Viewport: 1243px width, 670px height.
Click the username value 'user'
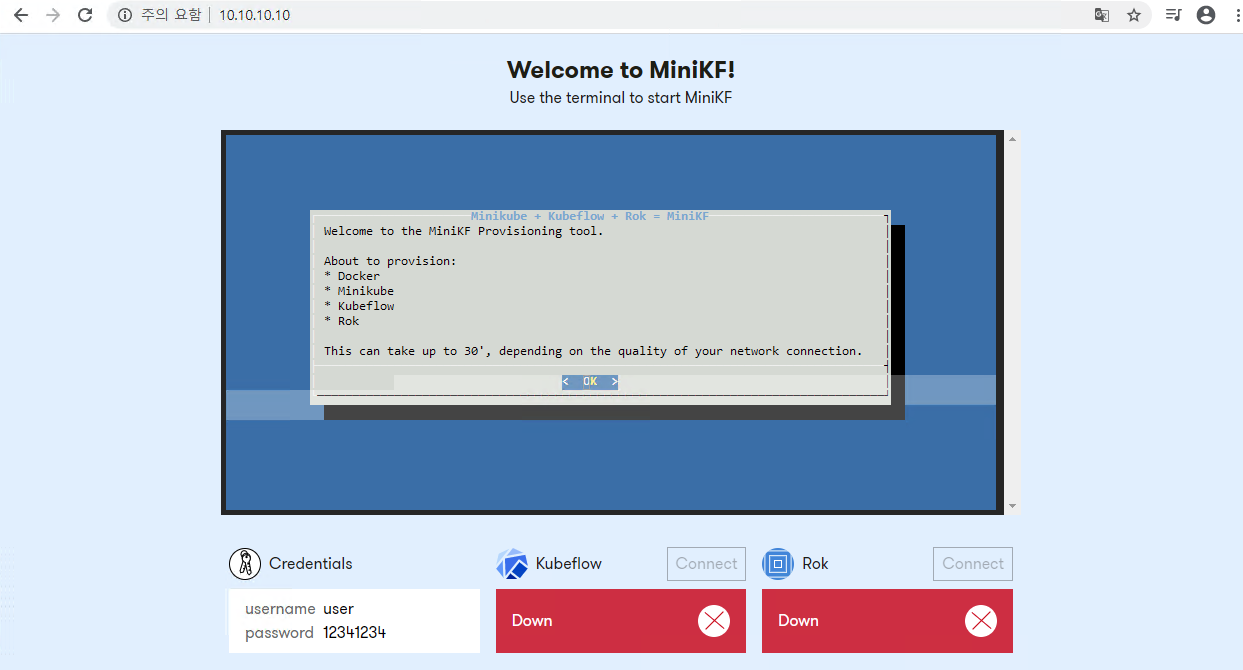pyautogui.click(x=339, y=609)
